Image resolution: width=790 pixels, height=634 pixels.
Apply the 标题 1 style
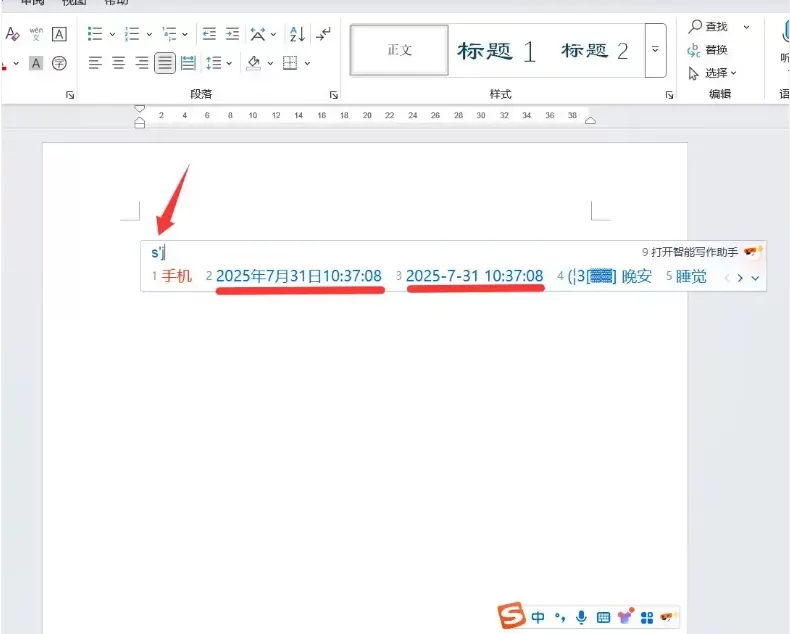[x=496, y=51]
